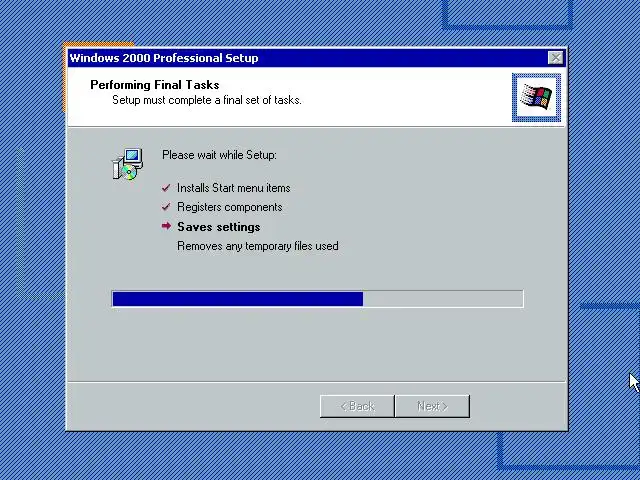Click the checkmark beside Installs Start menu items
This screenshot has height=480, width=640.
[166, 188]
